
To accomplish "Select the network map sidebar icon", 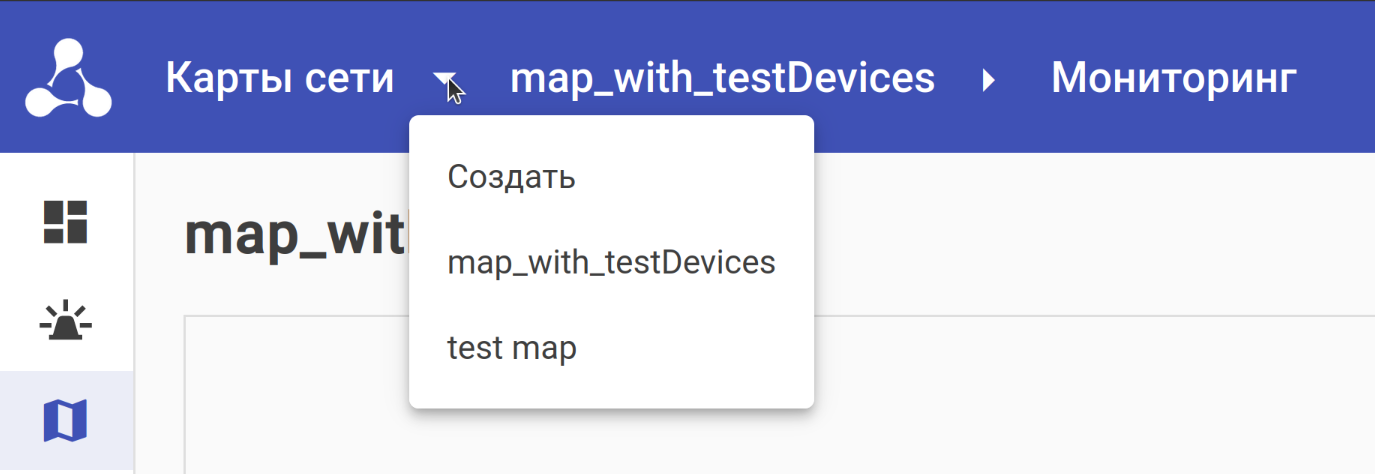I will click(66, 421).
